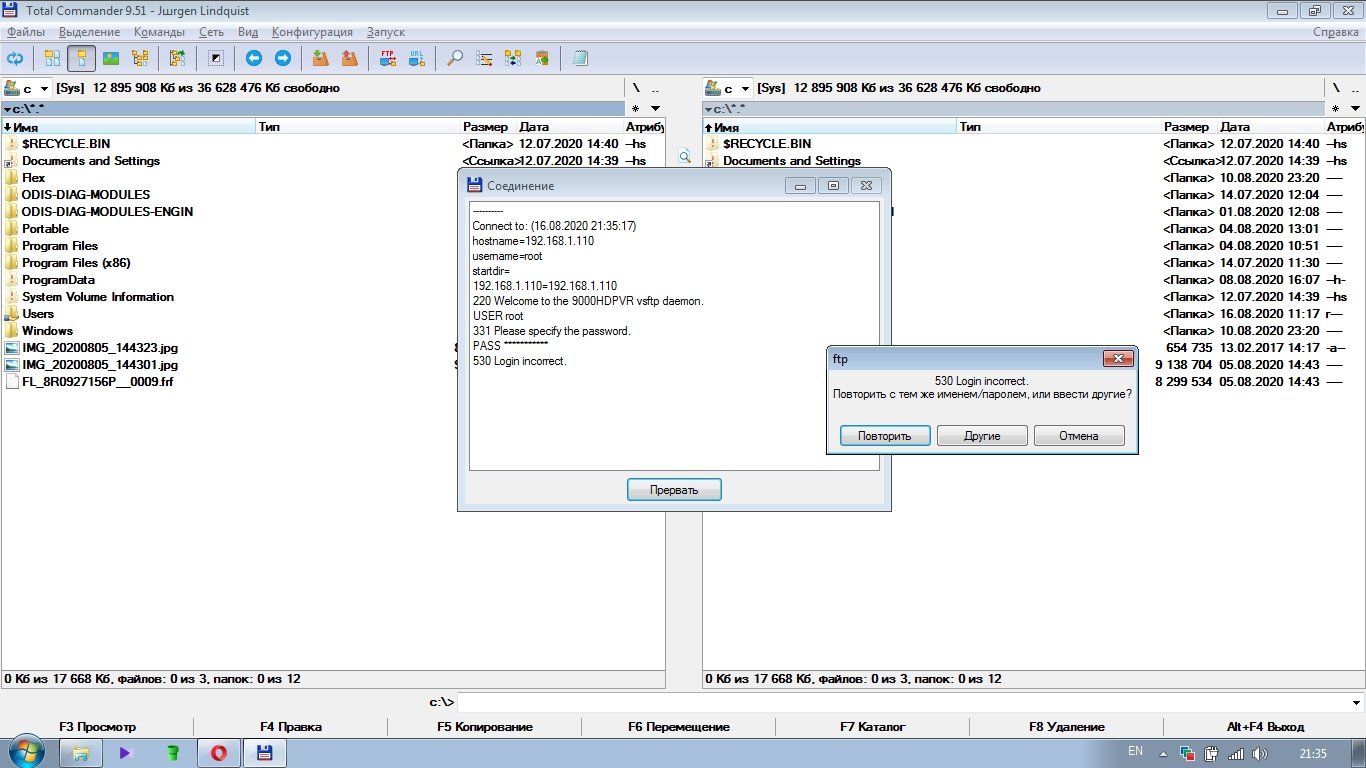Open Find files with magnifier icon

[x=454, y=58]
